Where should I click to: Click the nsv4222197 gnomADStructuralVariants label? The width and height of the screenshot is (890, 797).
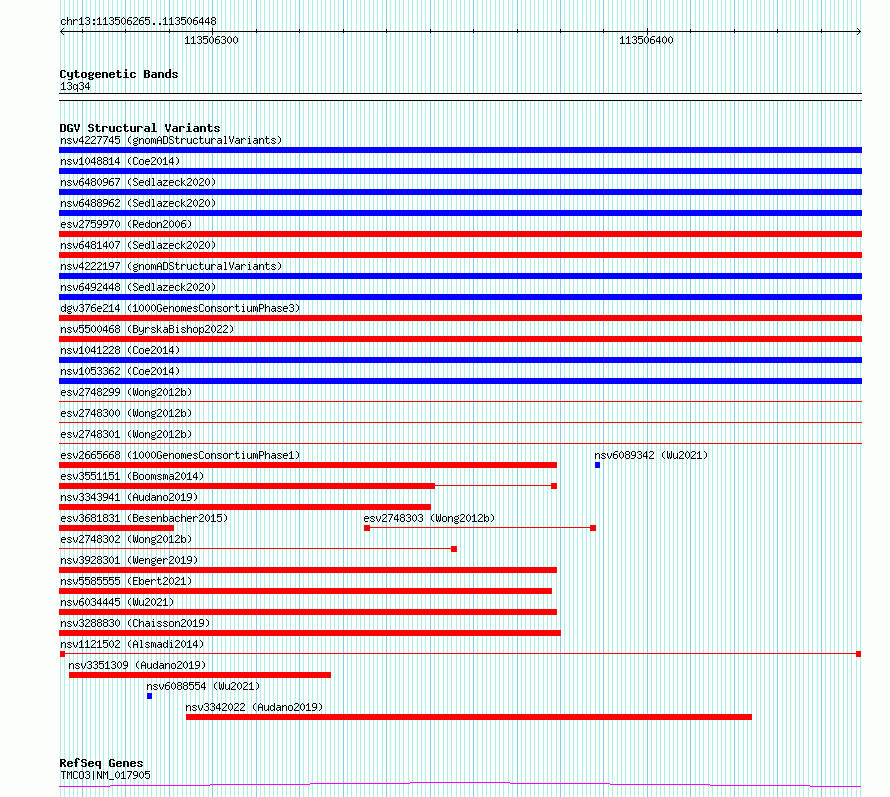point(171,266)
